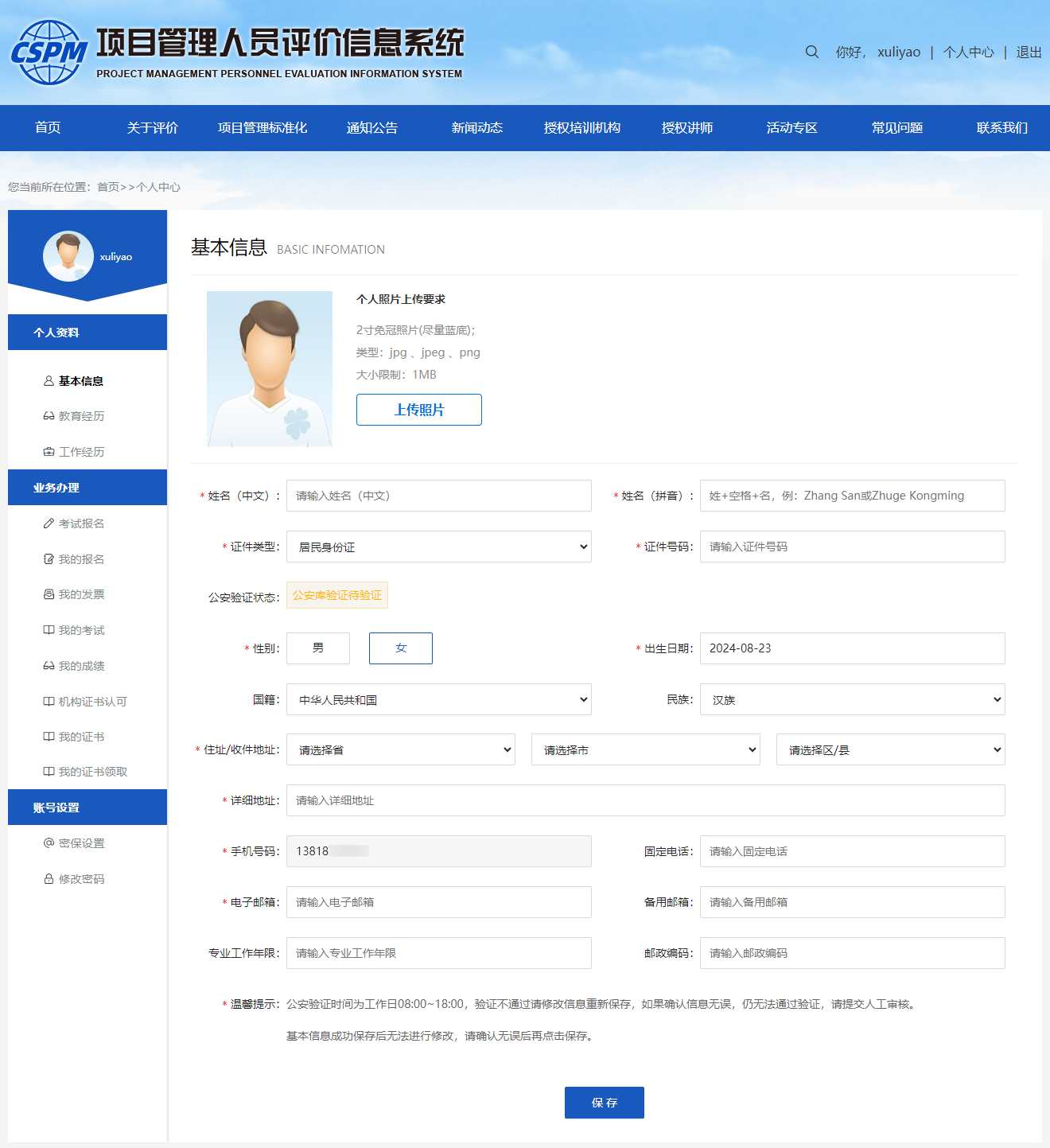The height and width of the screenshot is (1148, 1050).
Task: Click the 我的发票 invoice icon
Action: point(49,594)
